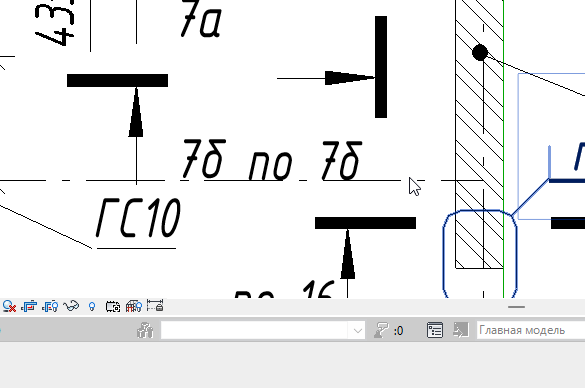Screen dimensions: 585x388
Task: Click the 'Главная модель' design option field
Action: [x=531, y=331]
